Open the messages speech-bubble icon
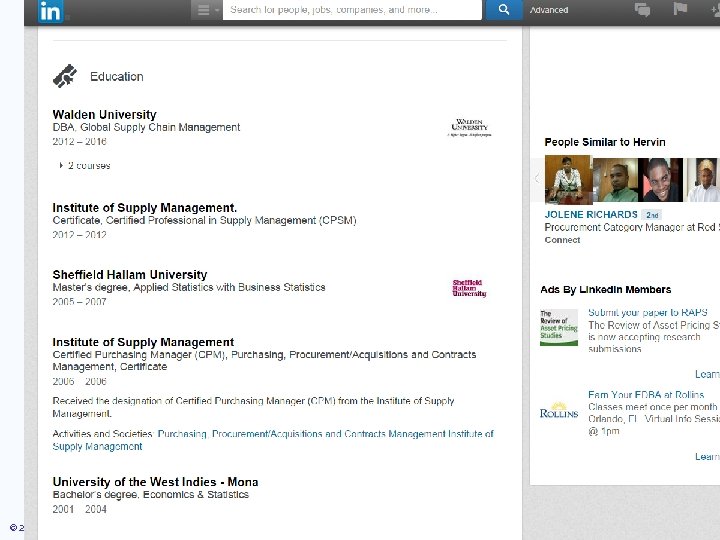 (x=643, y=10)
